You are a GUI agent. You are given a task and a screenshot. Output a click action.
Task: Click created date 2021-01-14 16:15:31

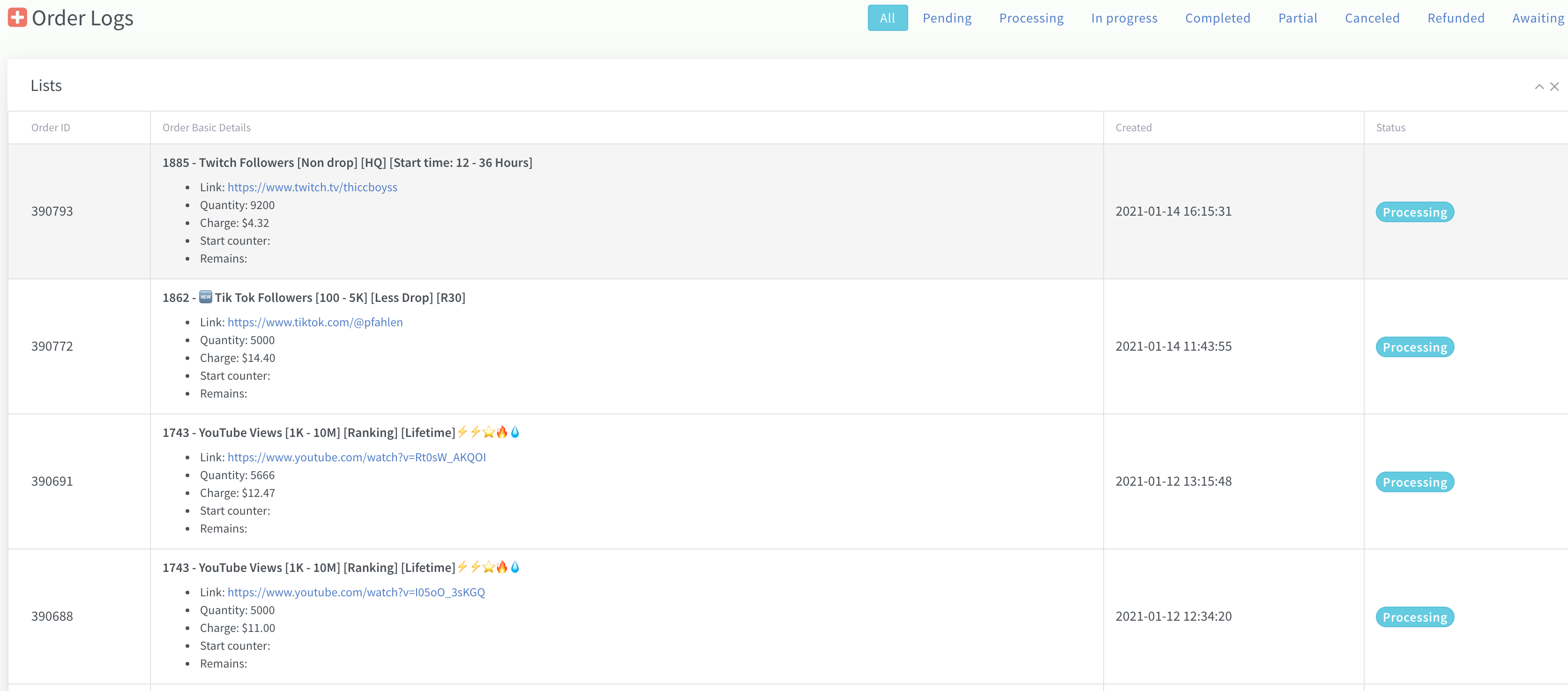(1173, 211)
